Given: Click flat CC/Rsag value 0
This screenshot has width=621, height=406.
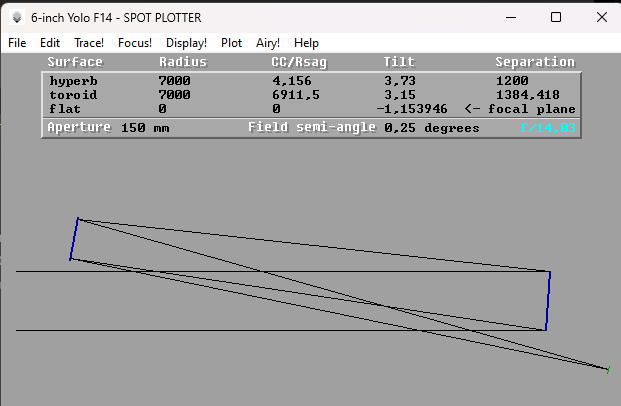Looking at the screenshot, I should pos(276,109).
